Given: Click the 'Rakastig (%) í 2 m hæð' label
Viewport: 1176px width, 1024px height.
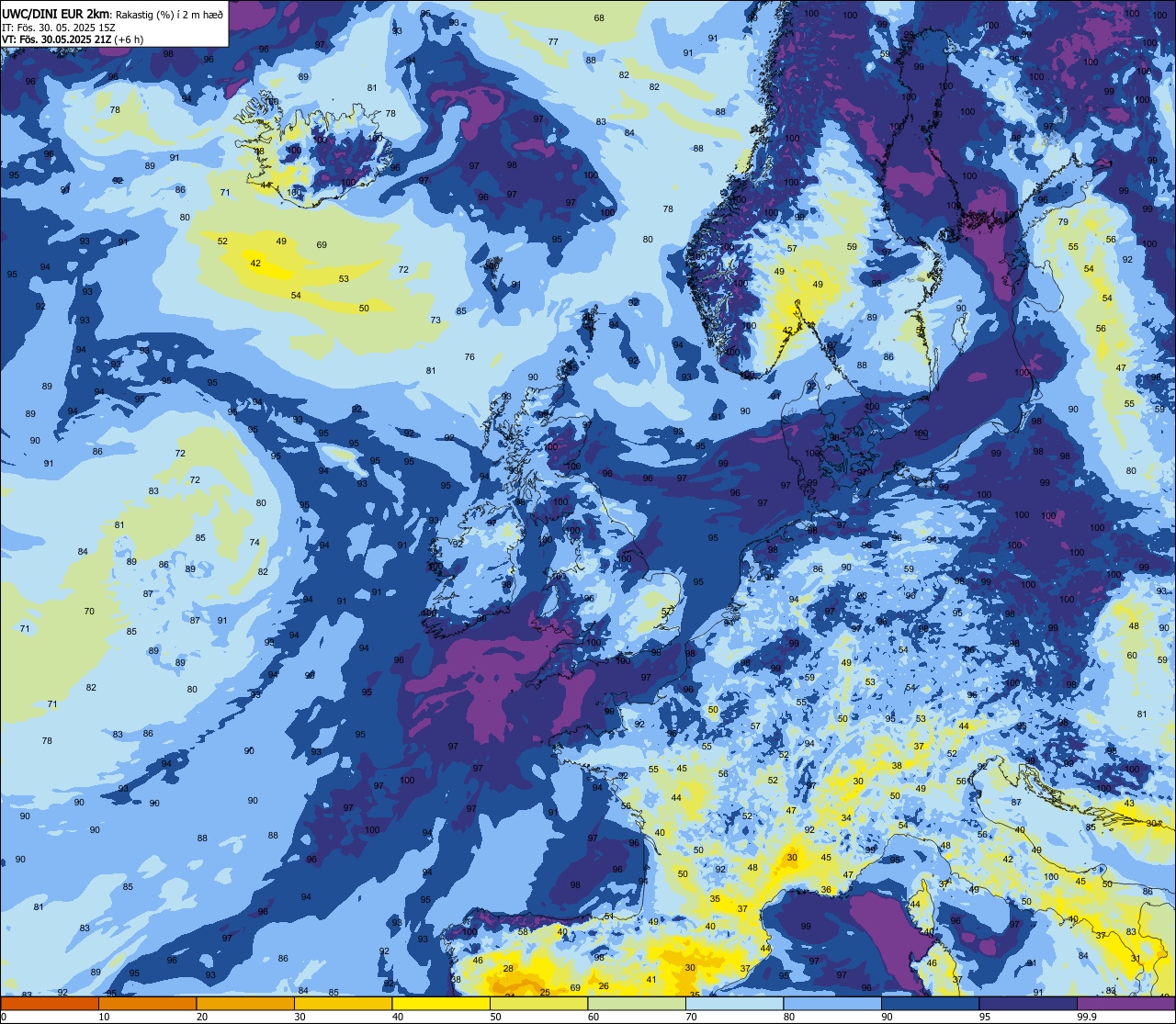Looking at the screenshot, I should coord(169,14).
